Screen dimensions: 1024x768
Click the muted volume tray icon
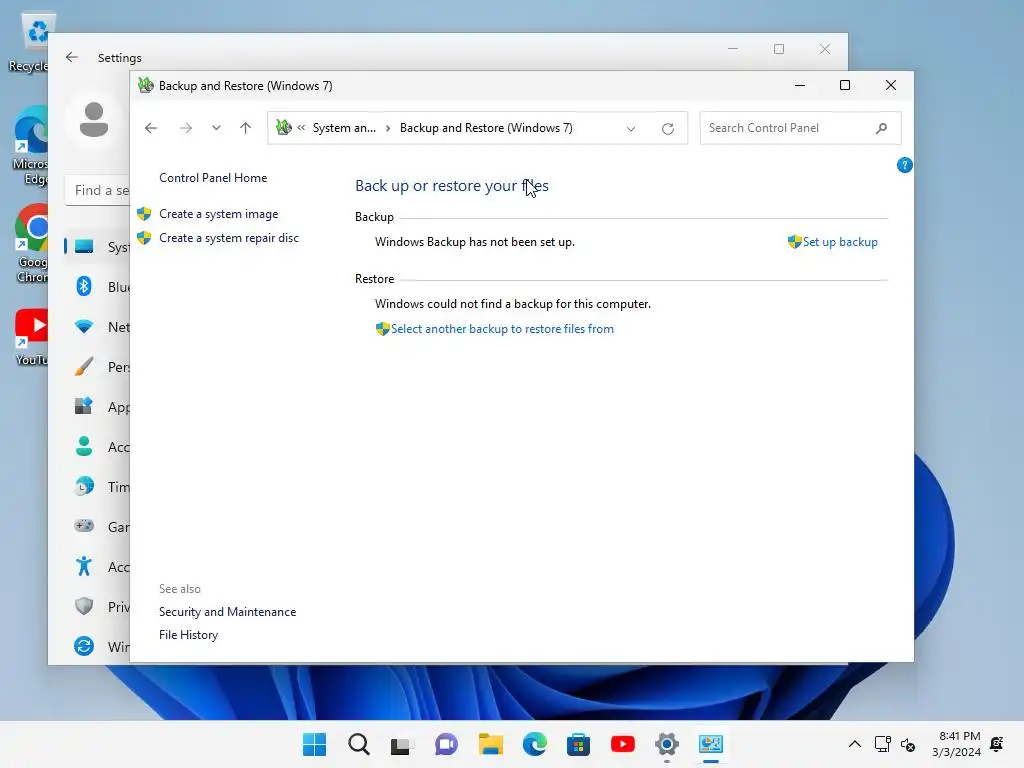[x=908, y=744]
